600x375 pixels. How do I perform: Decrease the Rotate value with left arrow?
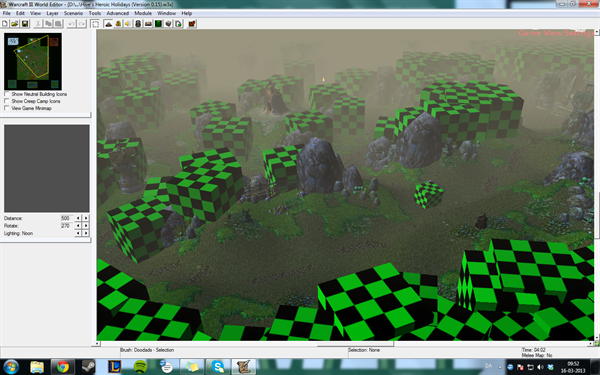(78, 226)
